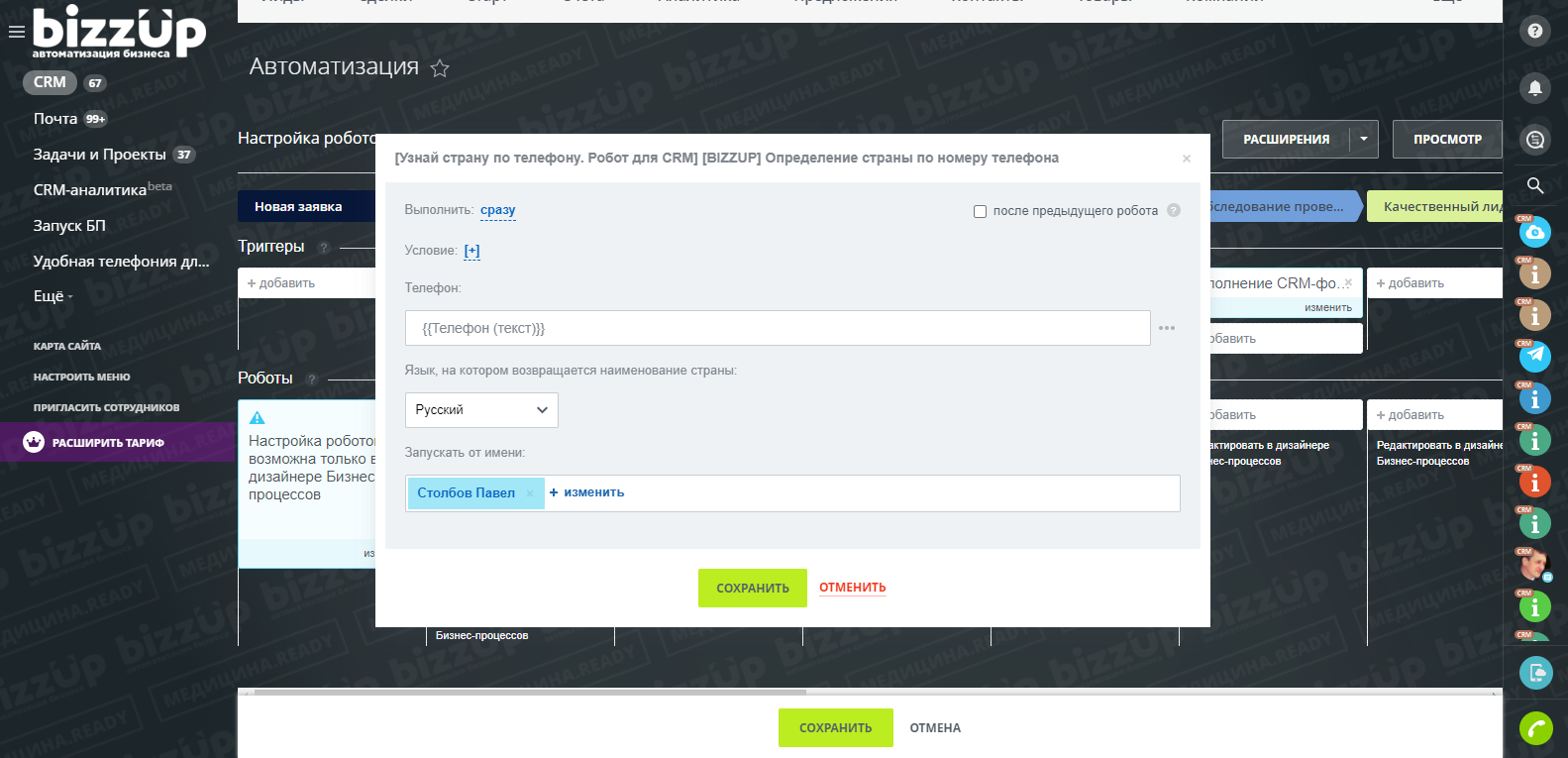Open the chat feed icon below the bell
Viewport: 1568px width, 758px height.
[x=1534, y=140]
